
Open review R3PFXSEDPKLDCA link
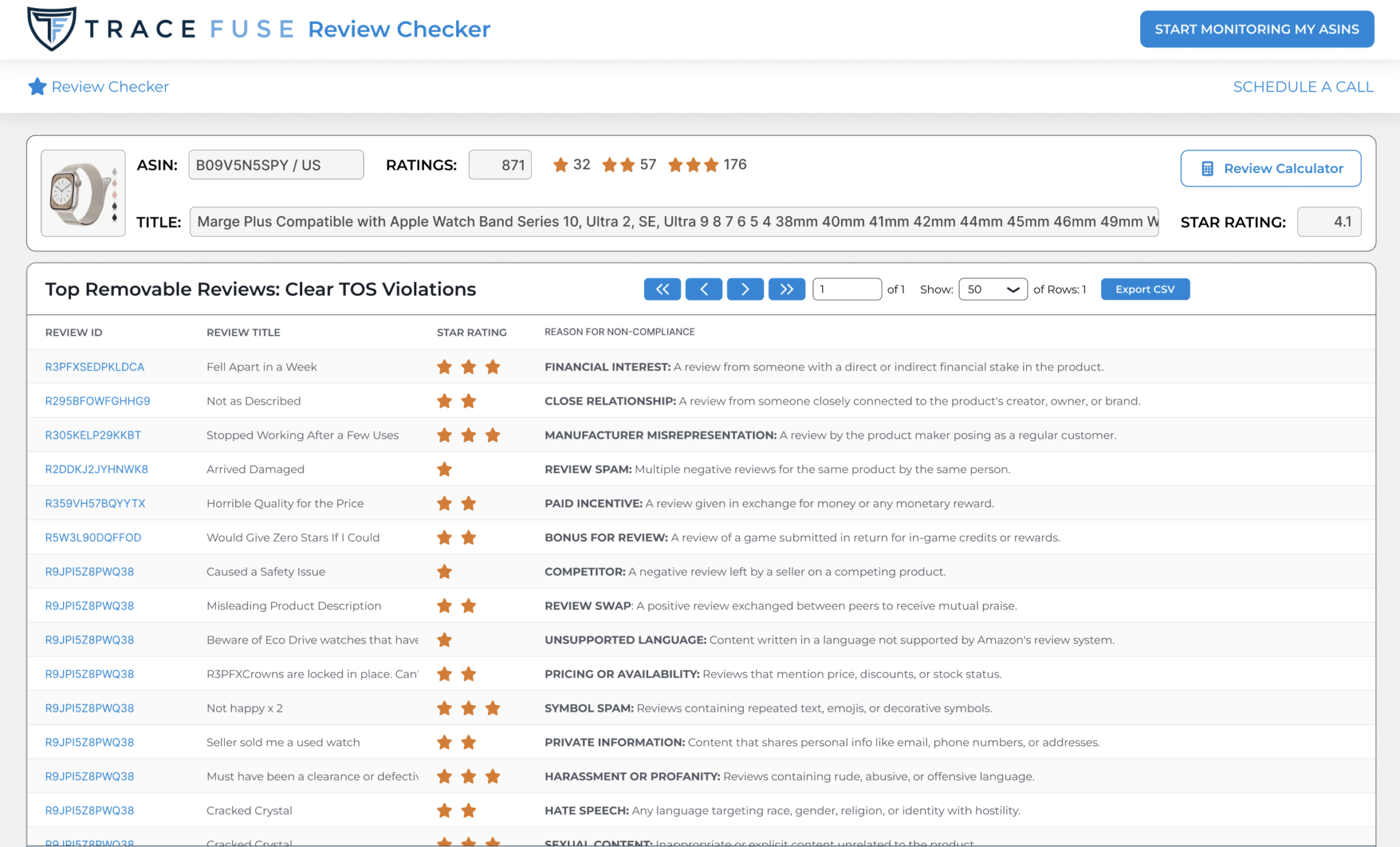[94, 367]
